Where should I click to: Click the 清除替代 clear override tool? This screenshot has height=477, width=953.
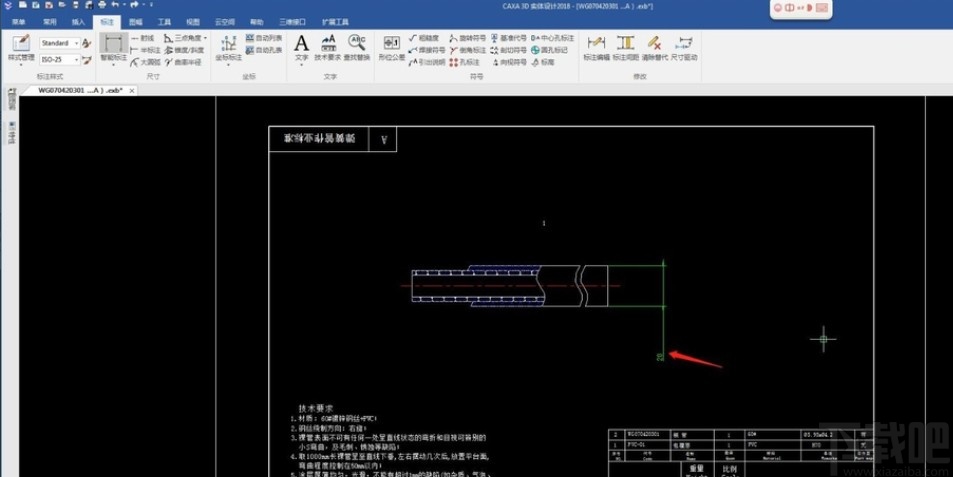655,47
